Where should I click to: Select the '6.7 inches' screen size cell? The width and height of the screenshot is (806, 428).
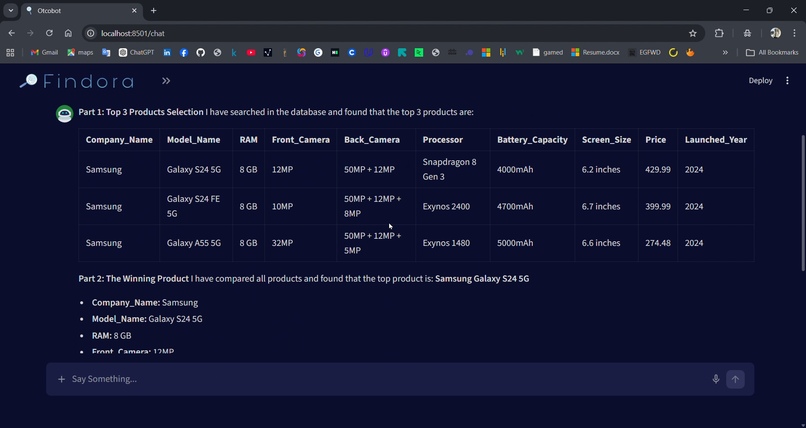click(606, 206)
